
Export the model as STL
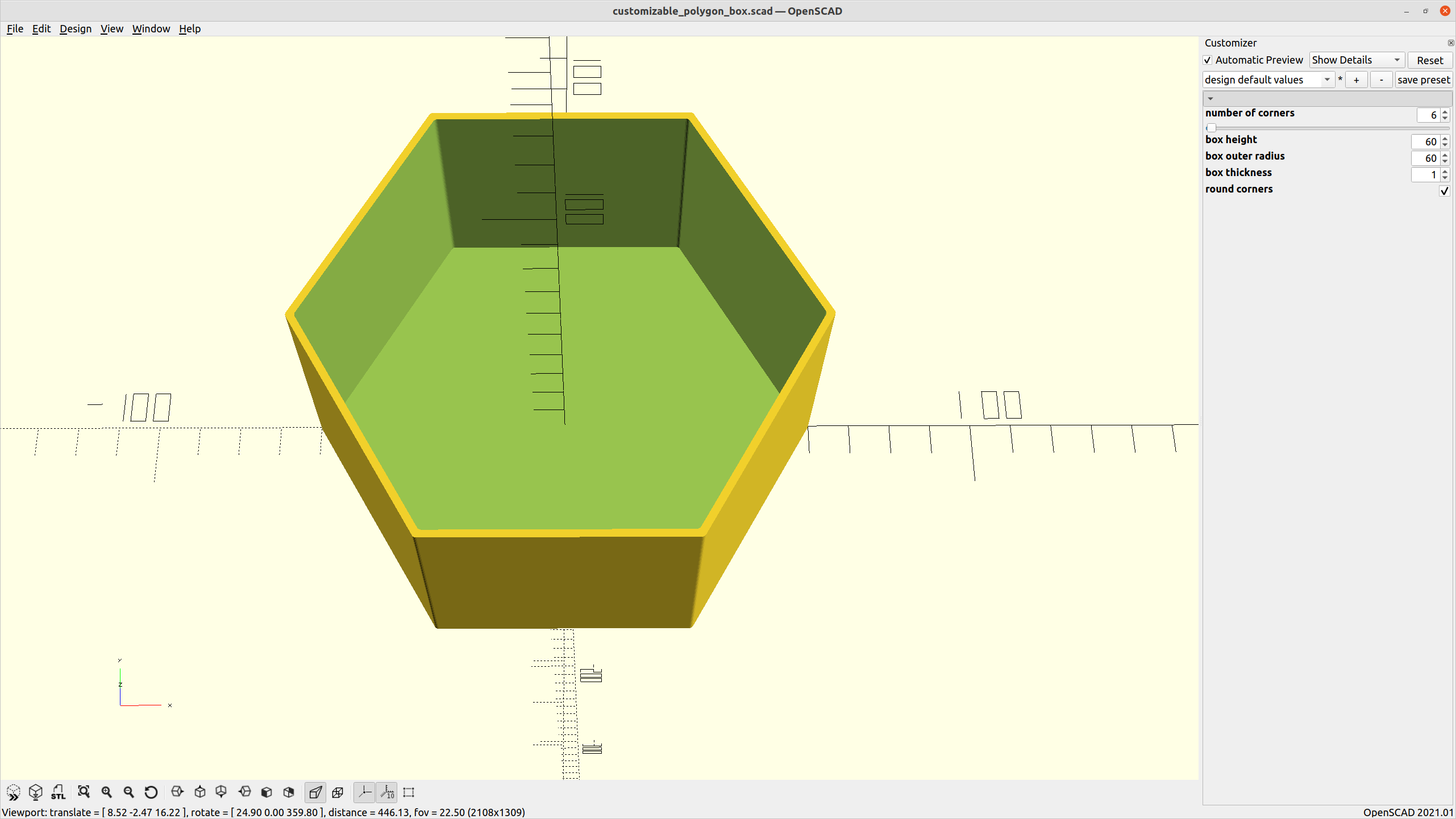click(57, 792)
